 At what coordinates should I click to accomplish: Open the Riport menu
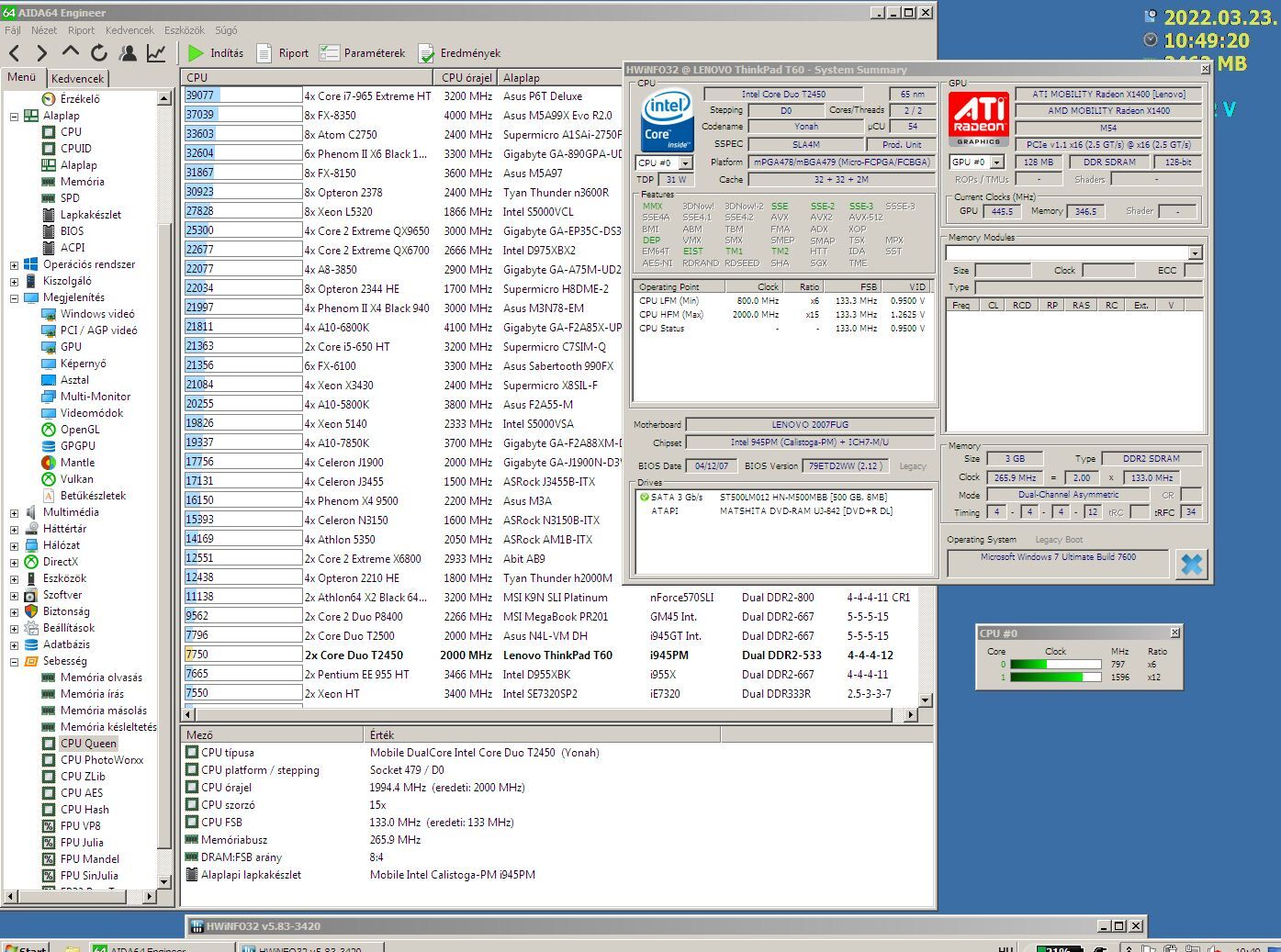(x=81, y=30)
